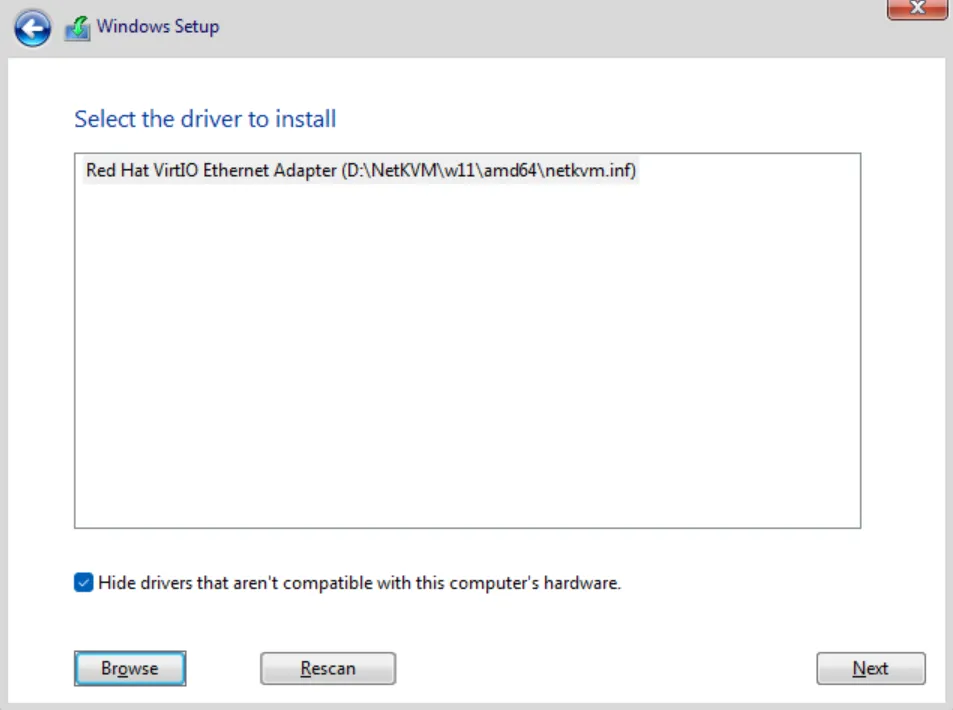The width and height of the screenshot is (953, 710).
Task: Toggle the hide incompatible drivers checkbox
Action: coord(84,583)
